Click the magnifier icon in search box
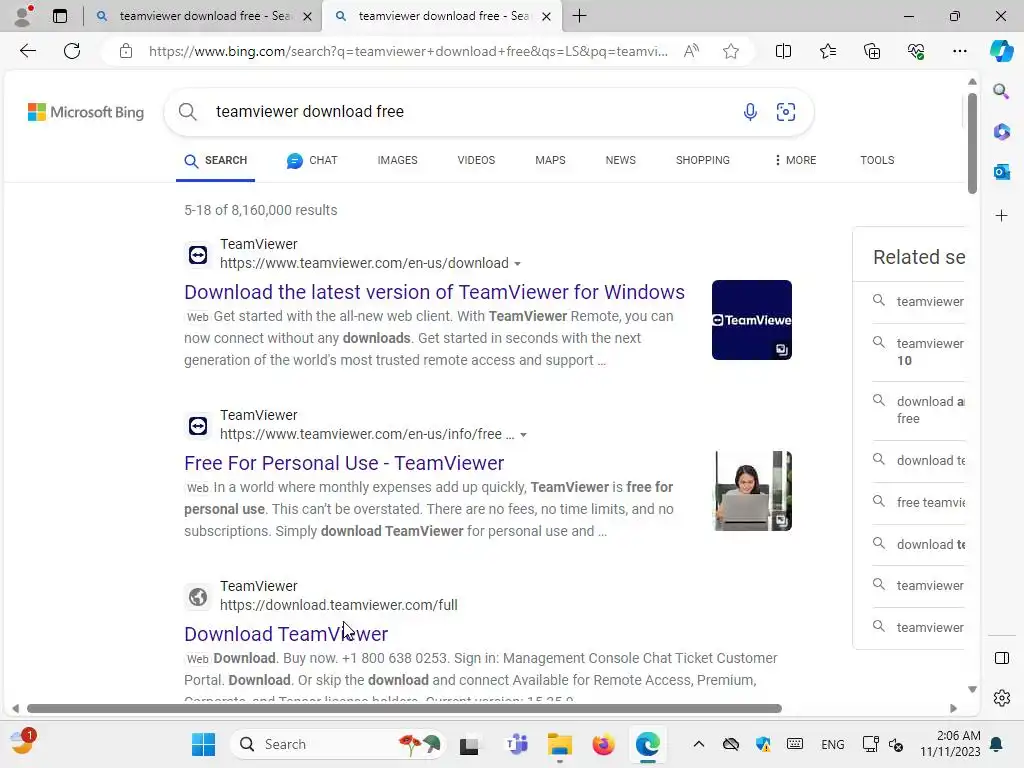This screenshot has height=768, width=1024. coord(187,112)
